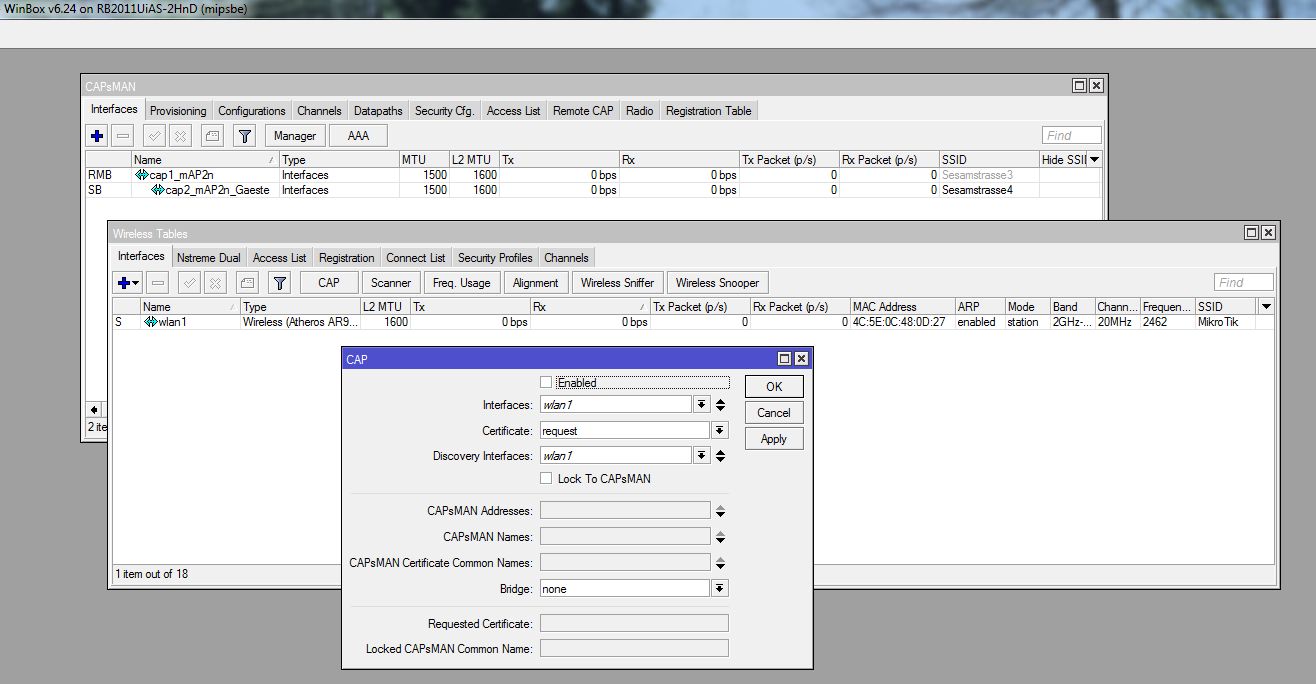
Task: Select the cap1_mAP2n interface icon row
Action: tap(141, 175)
